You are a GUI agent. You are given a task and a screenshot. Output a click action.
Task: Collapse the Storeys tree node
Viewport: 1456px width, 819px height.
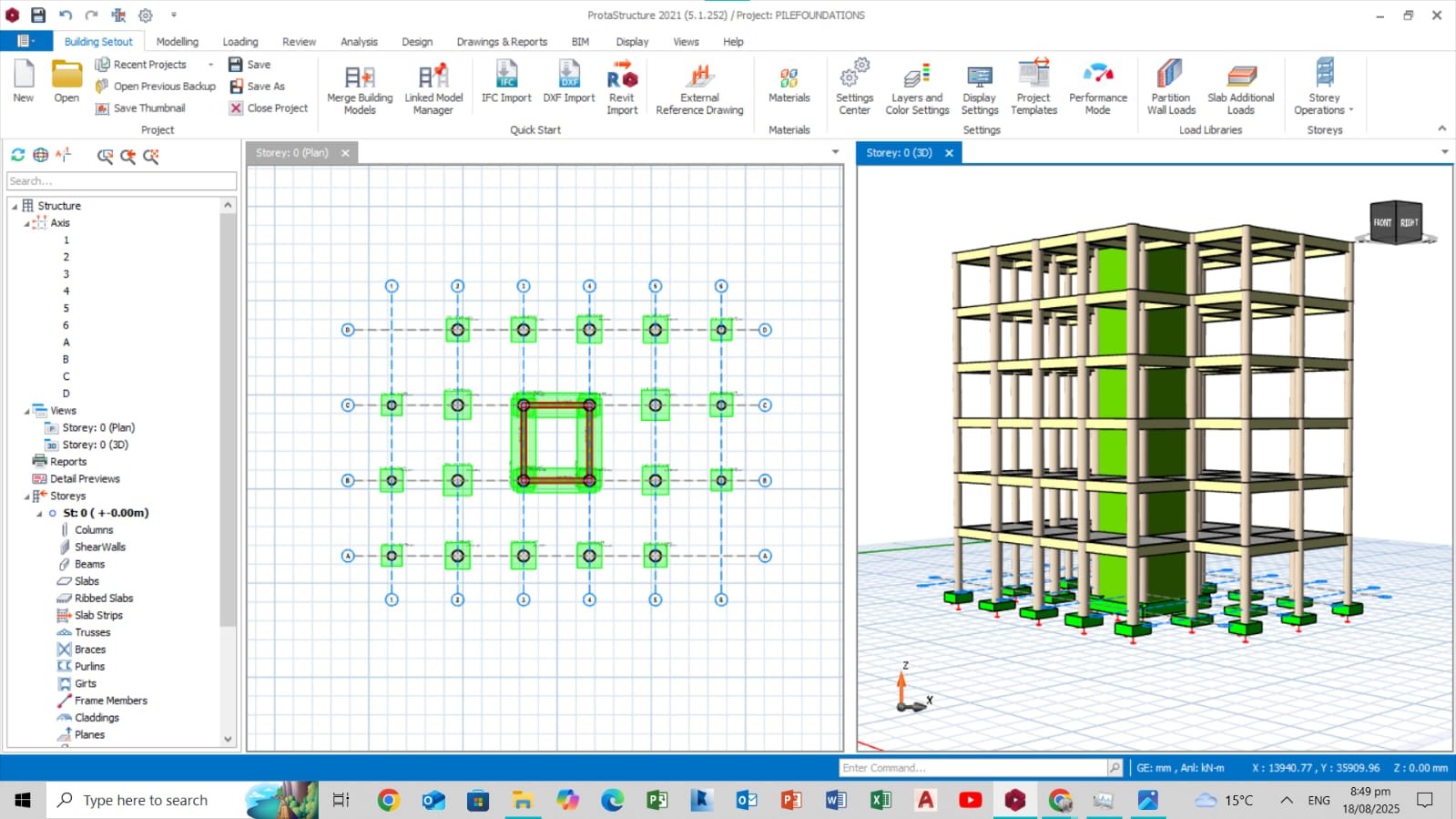pos(26,497)
